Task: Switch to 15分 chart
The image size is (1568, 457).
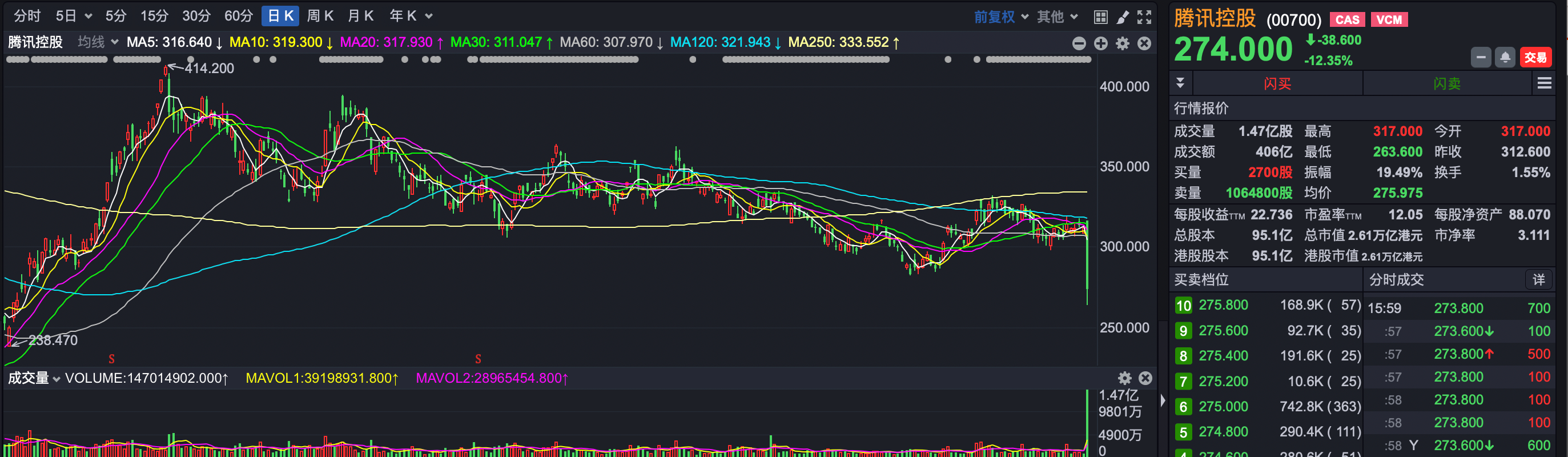Action: pyautogui.click(x=154, y=16)
